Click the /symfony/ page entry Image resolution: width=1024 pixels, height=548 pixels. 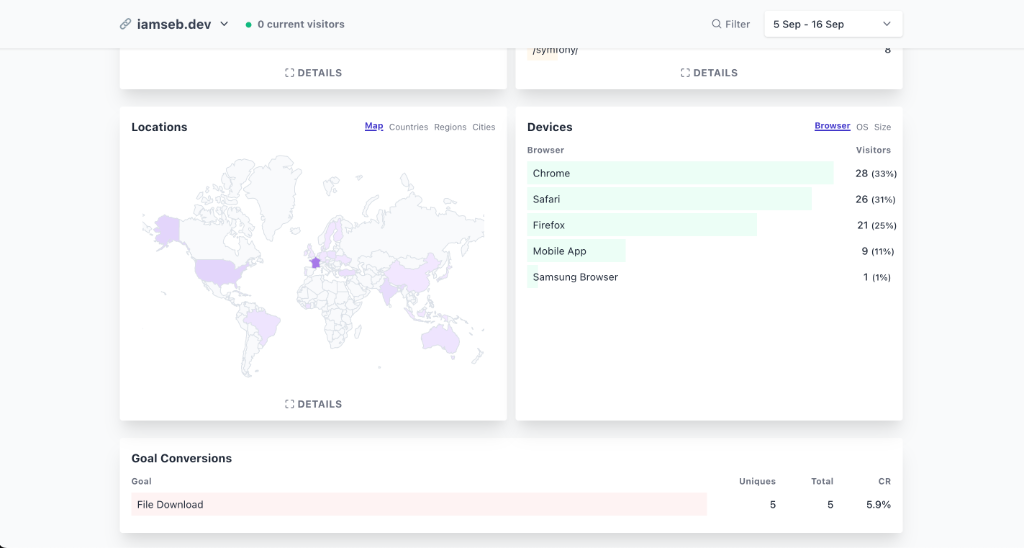(x=555, y=50)
